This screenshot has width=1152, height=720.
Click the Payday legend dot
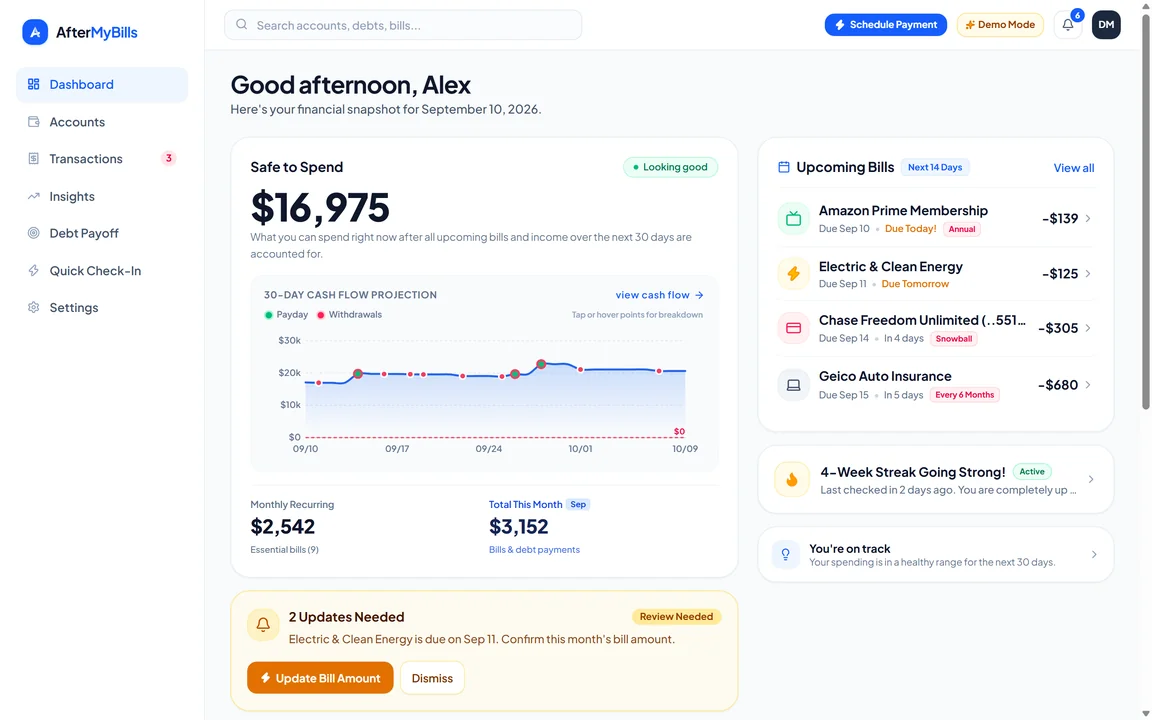click(x=268, y=315)
